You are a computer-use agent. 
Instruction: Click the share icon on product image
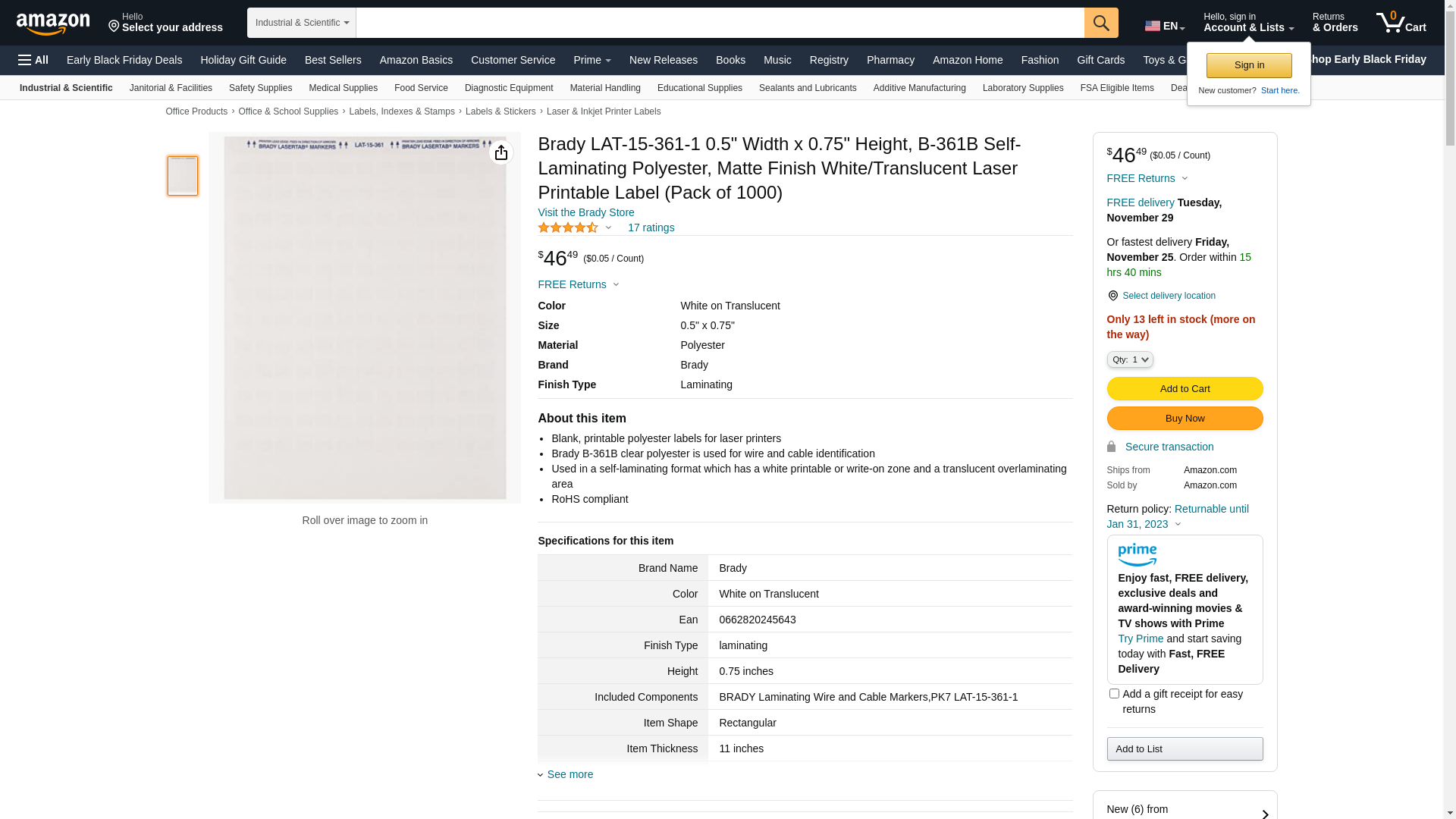click(500, 153)
